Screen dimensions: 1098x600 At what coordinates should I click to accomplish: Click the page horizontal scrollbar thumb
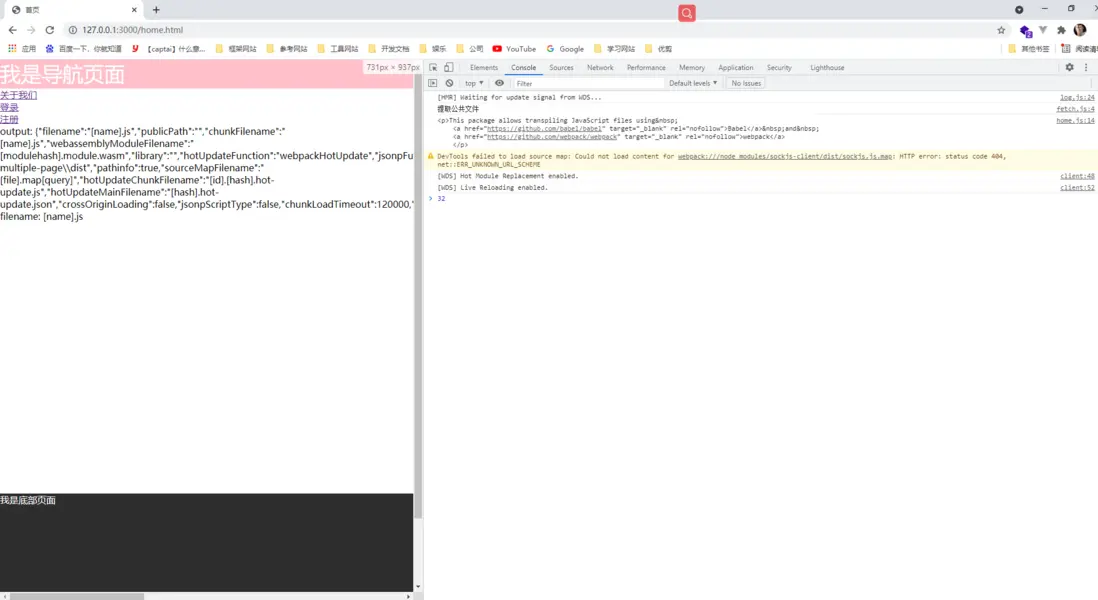pos(77,596)
